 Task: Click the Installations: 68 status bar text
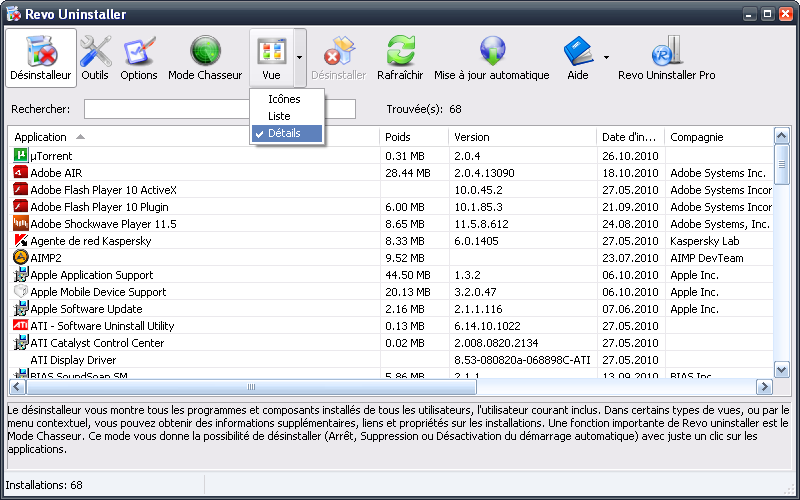[x=44, y=485]
